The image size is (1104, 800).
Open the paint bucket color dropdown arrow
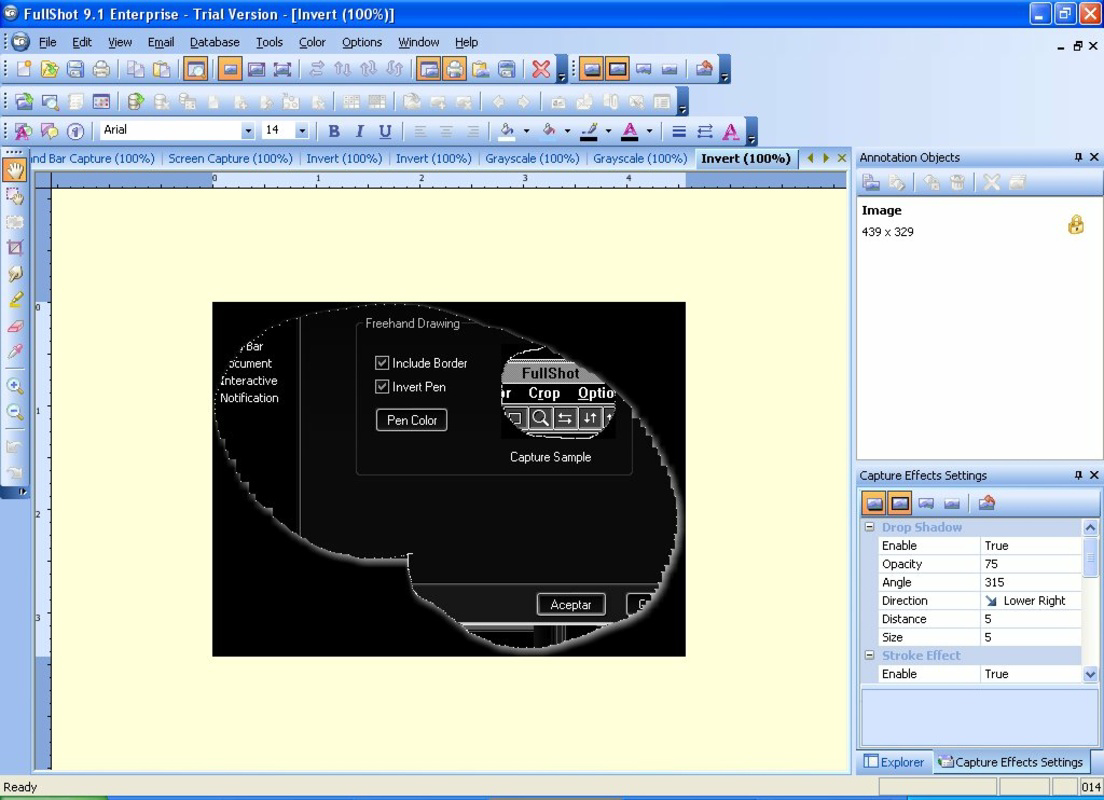pos(567,130)
